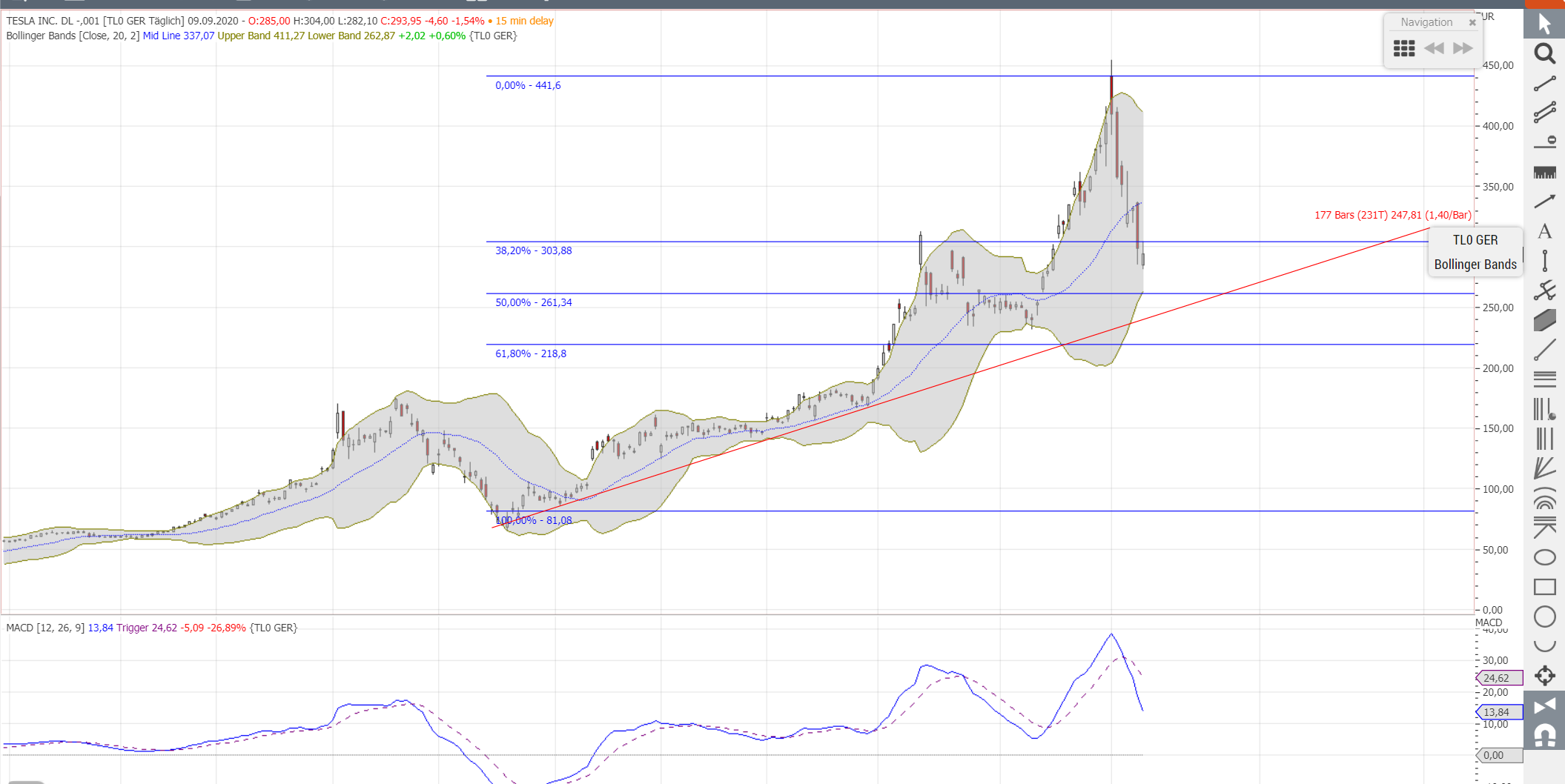Click the 0,00% - 441,6 Fibonacci label
This screenshot has width=1565, height=784.
click(x=528, y=85)
